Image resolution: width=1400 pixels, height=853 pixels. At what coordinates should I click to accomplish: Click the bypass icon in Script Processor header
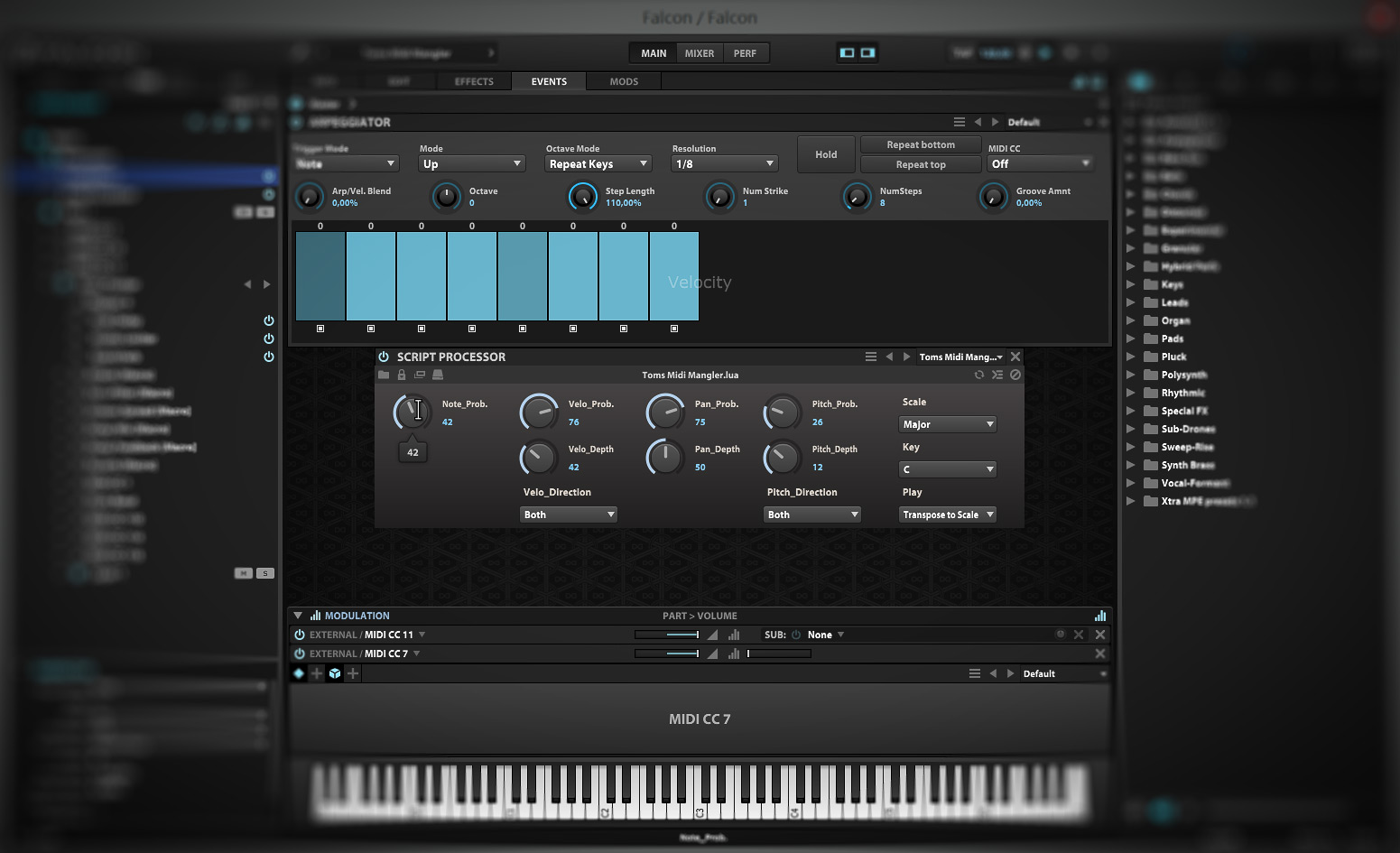pyautogui.click(x=1014, y=375)
